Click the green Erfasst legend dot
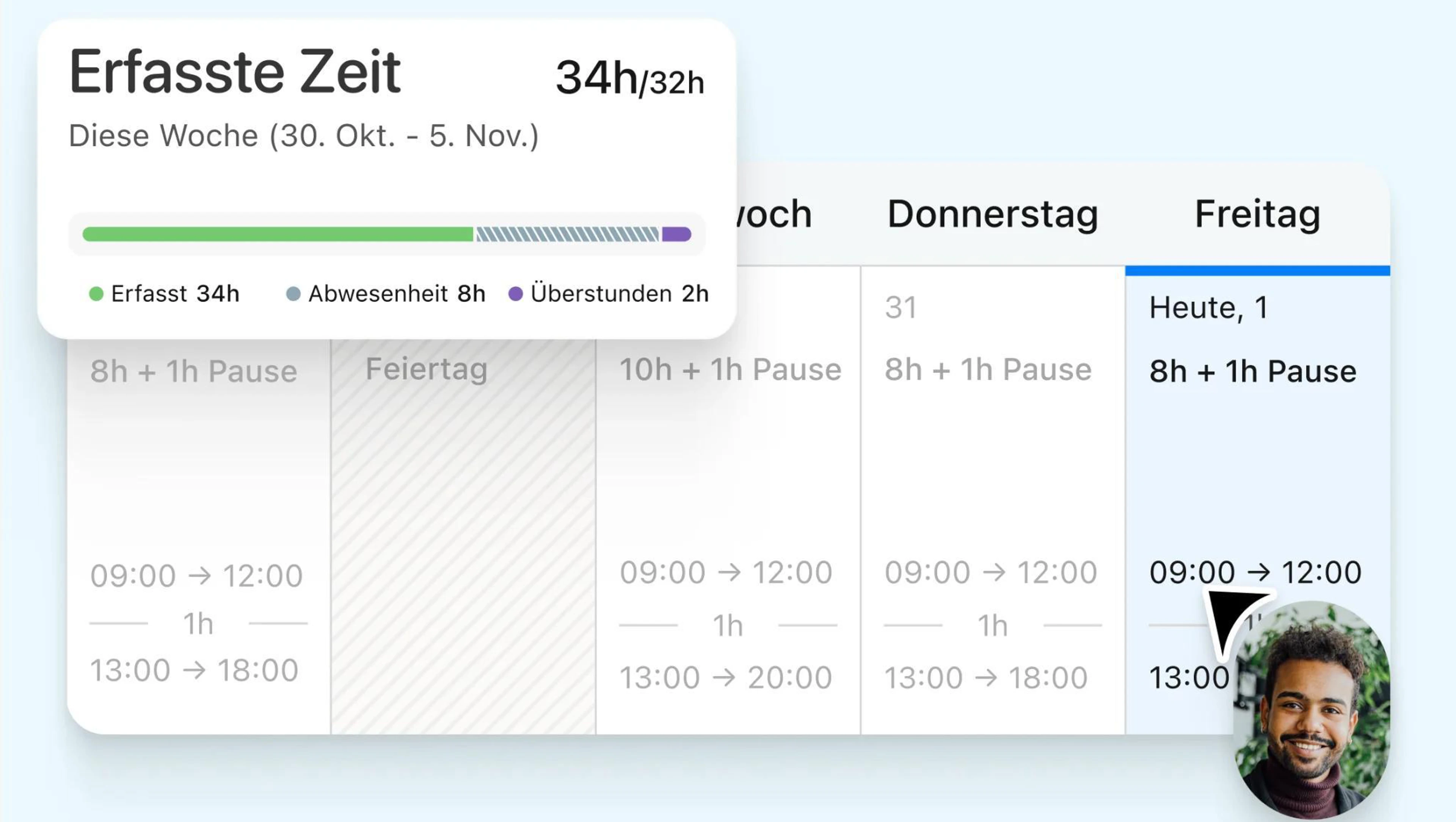This screenshot has width=1456, height=822. 96,294
